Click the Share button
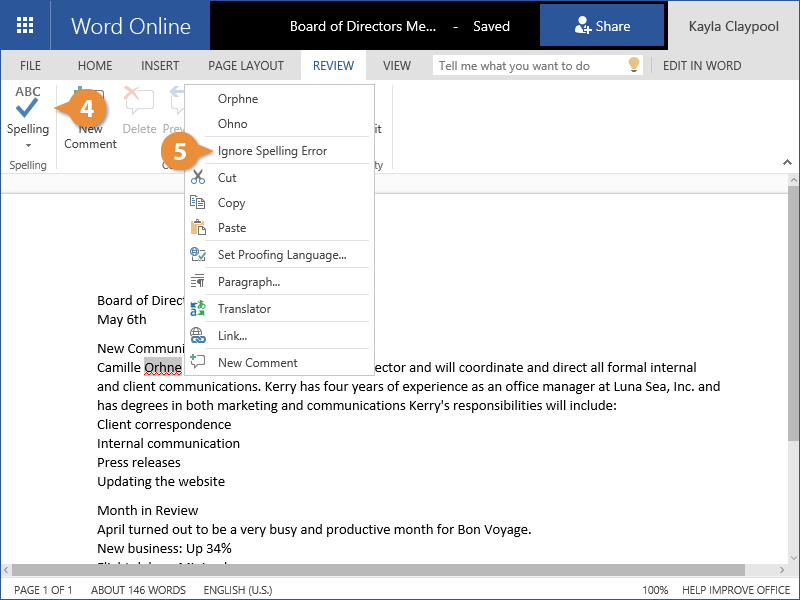The image size is (800, 600). [602, 26]
